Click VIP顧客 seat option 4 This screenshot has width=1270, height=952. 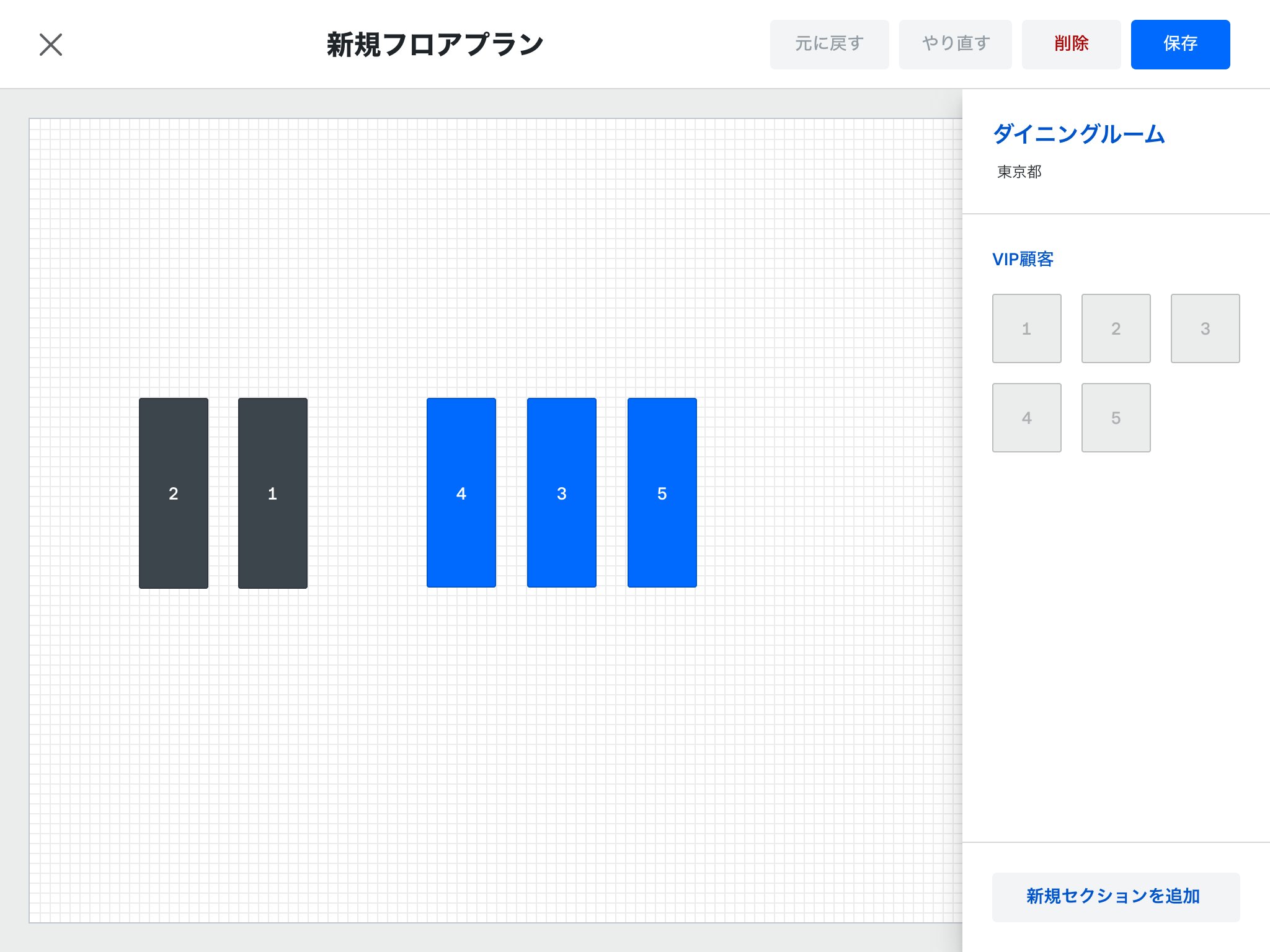tap(1027, 417)
